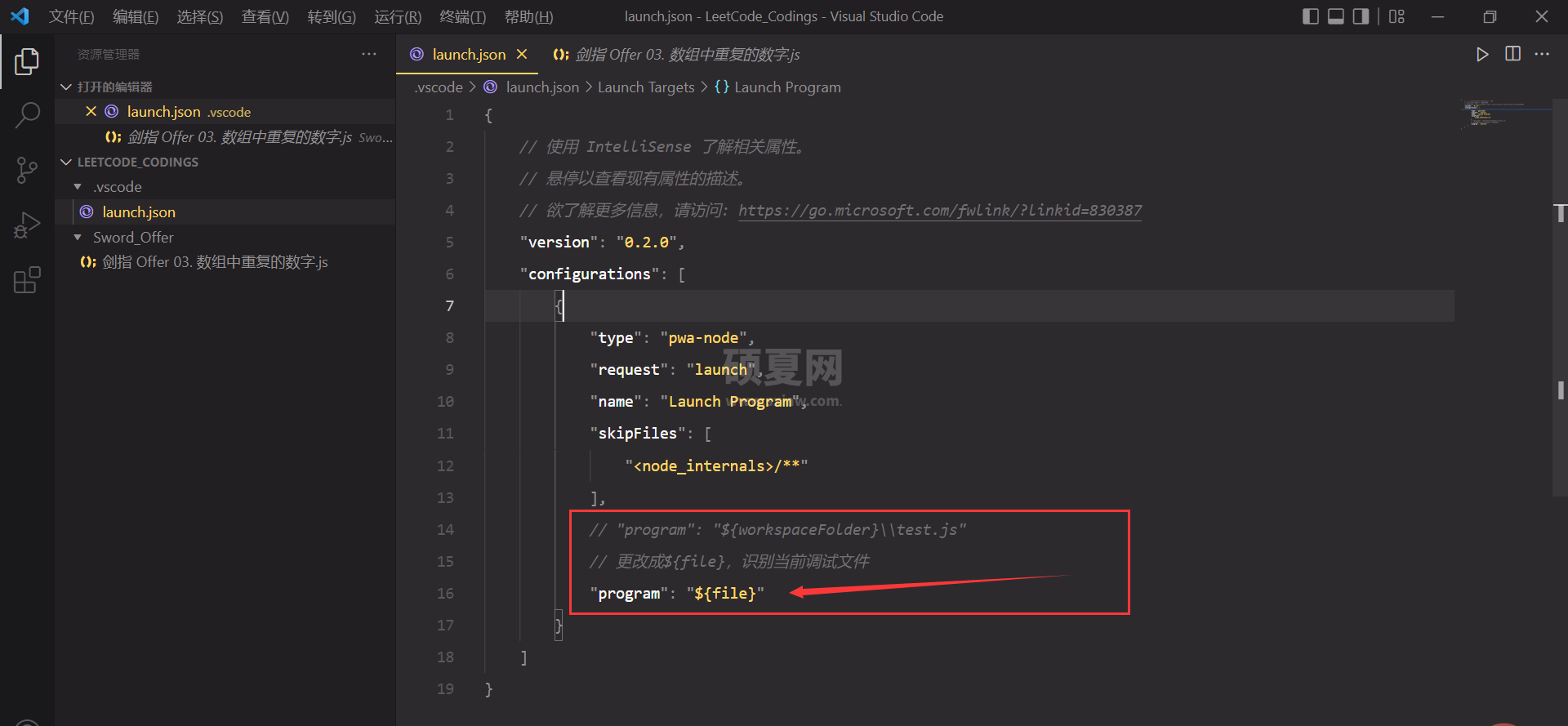This screenshot has width=1568, height=726.
Task: Click the "${file}" value text
Action: pos(725,594)
